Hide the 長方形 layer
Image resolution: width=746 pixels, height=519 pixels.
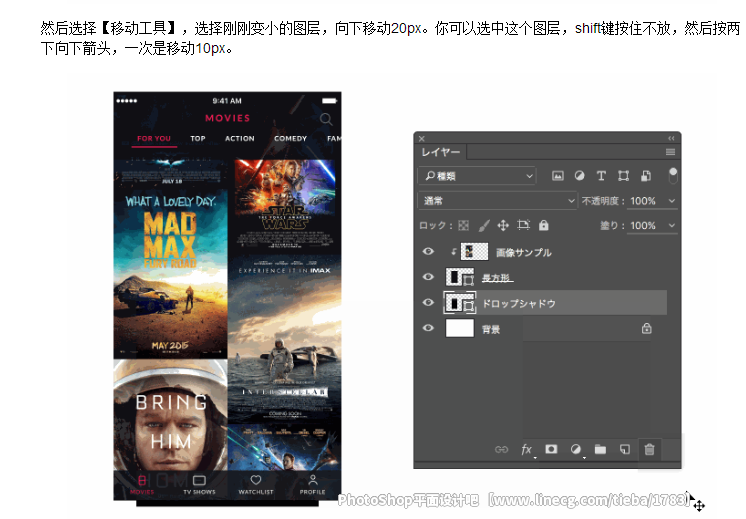[x=428, y=276]
